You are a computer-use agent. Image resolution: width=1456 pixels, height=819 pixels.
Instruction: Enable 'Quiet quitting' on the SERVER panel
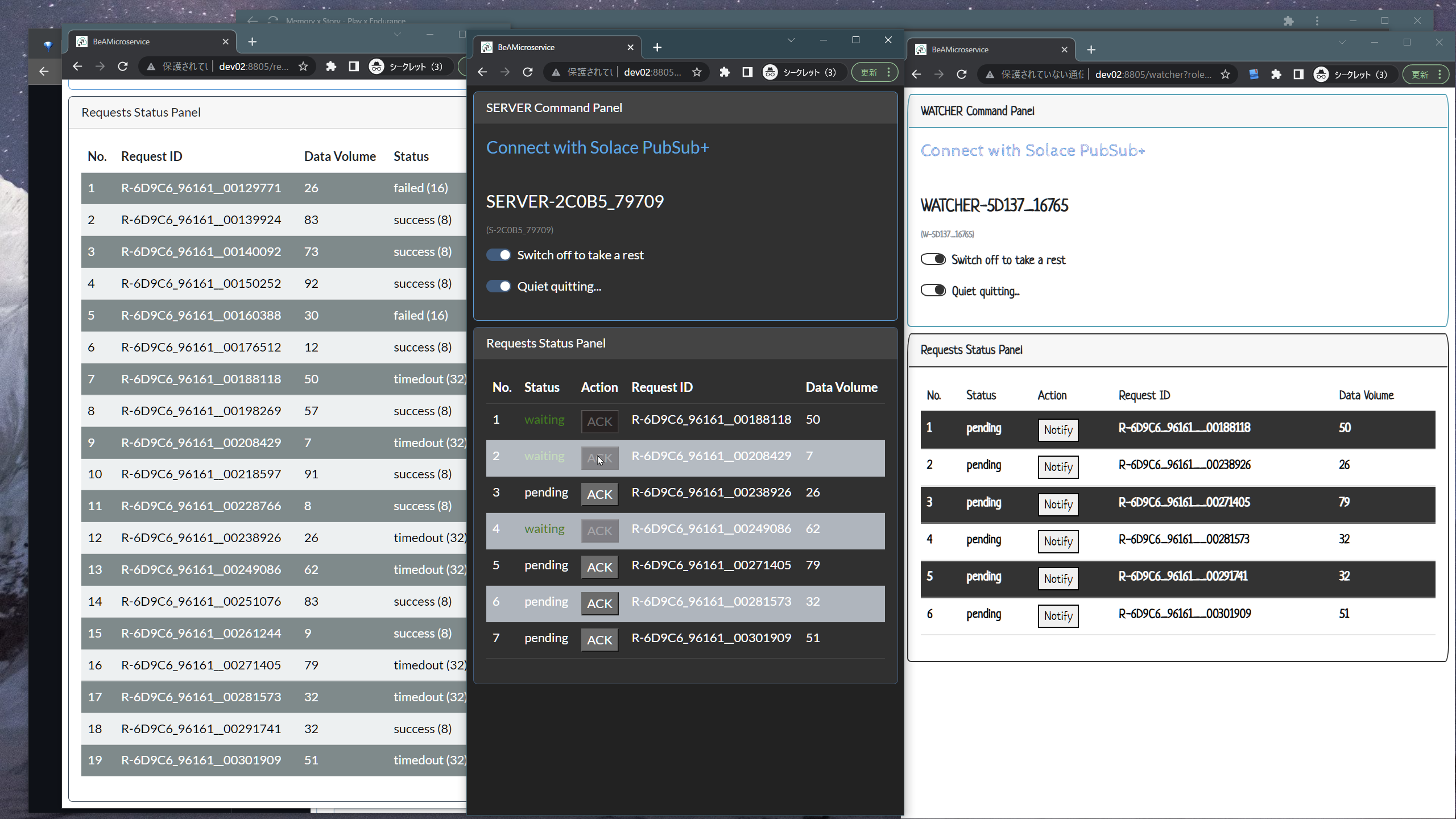tap(499, 286)
